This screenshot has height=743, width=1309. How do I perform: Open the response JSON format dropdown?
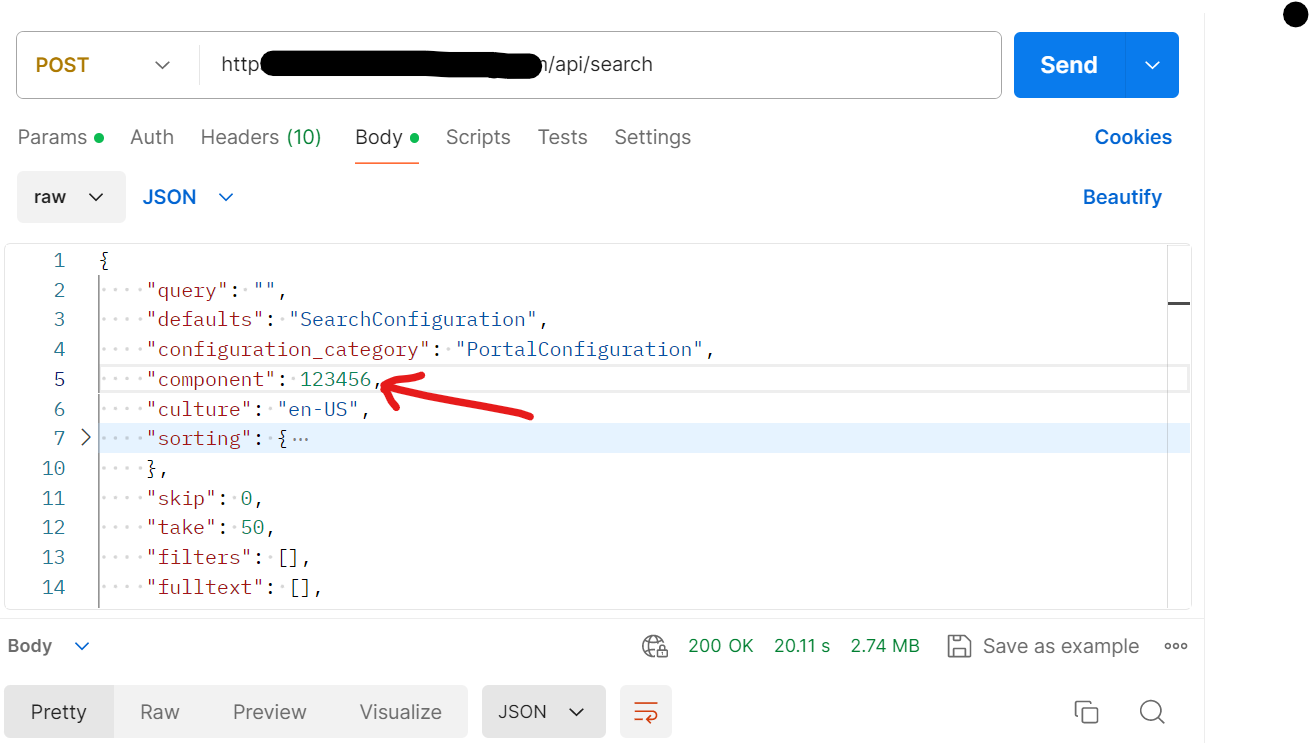pos(543,712)
